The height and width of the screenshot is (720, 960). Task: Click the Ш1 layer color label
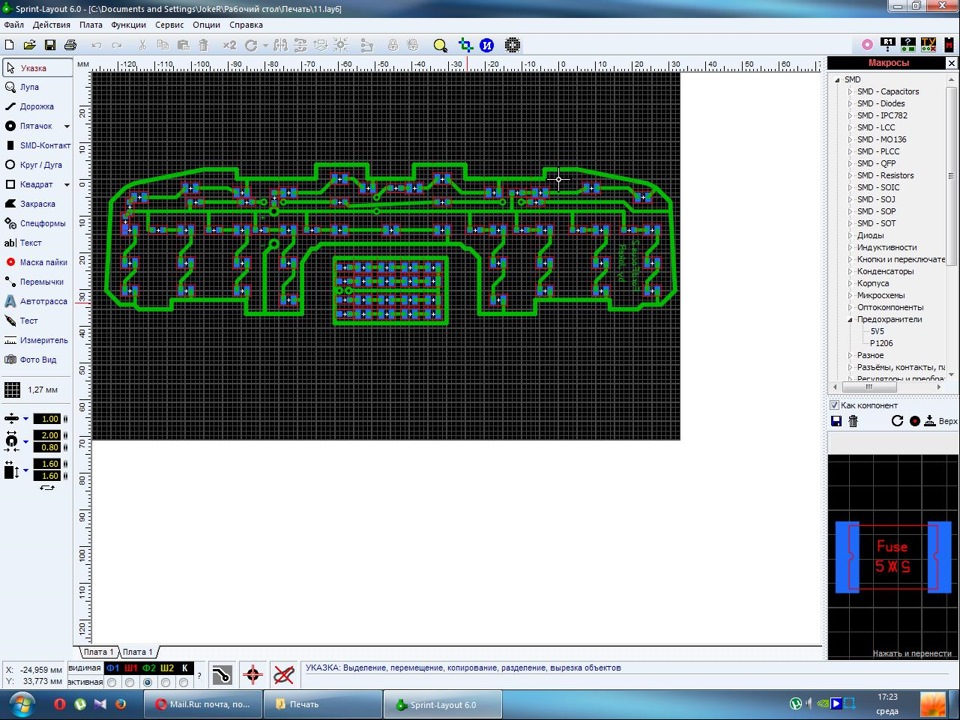(130, 668)
